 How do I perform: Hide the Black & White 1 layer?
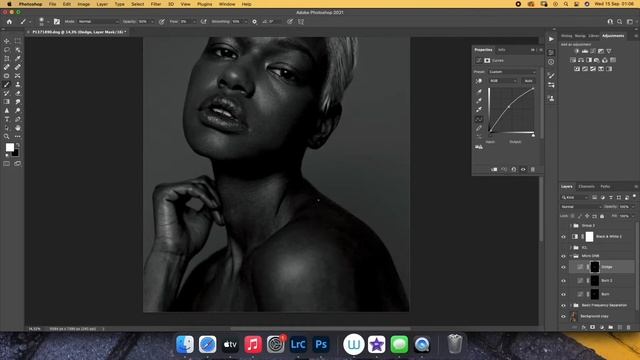(x=563, y=237)
